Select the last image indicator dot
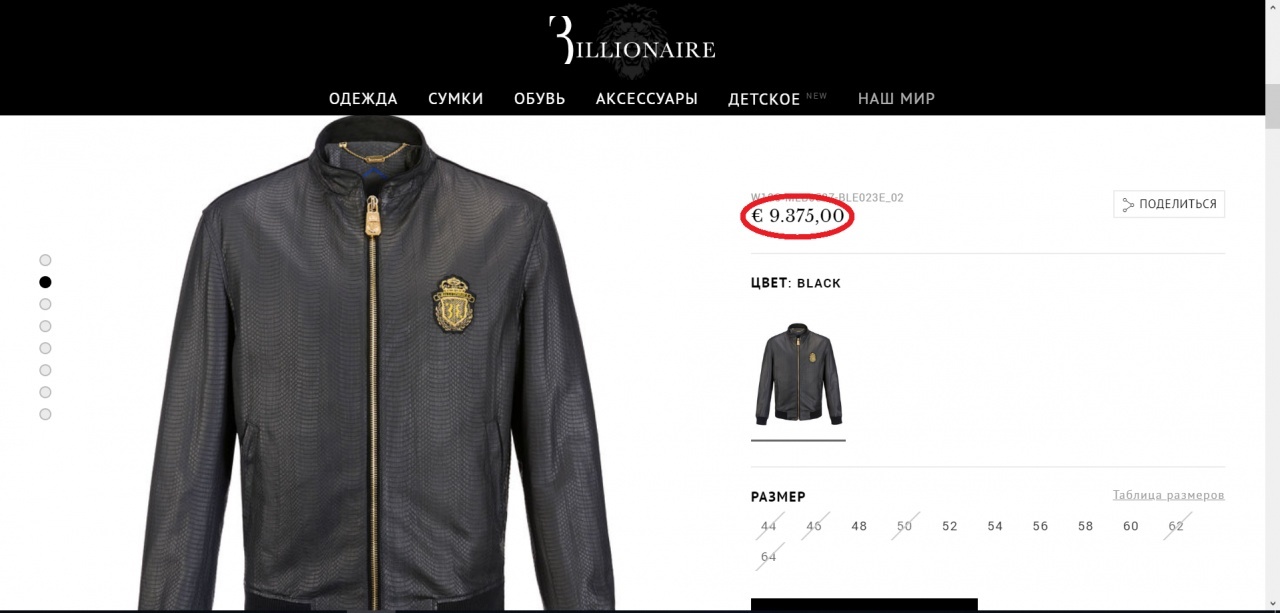 pos(45,414)
